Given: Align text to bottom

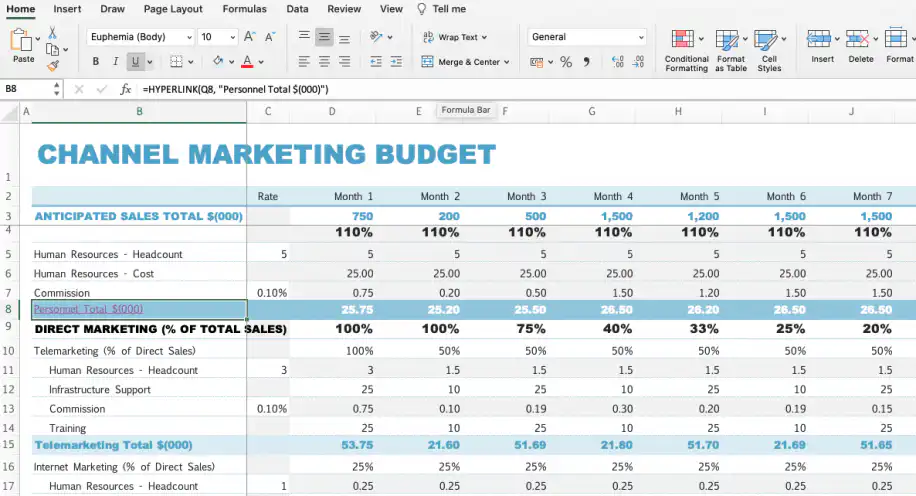Looking at the screenshot, I should pyautogui.click(x=345, y=38).
